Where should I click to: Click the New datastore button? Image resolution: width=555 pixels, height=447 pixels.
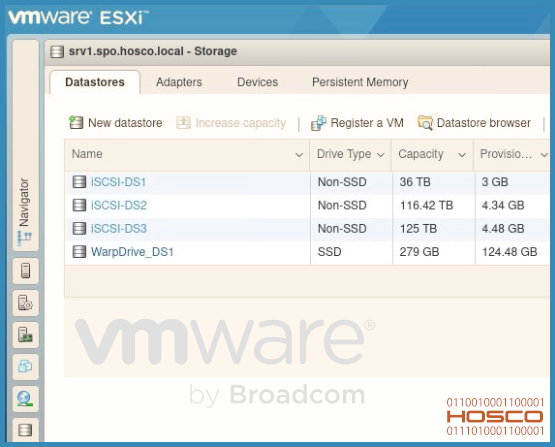tap(116, 123)
